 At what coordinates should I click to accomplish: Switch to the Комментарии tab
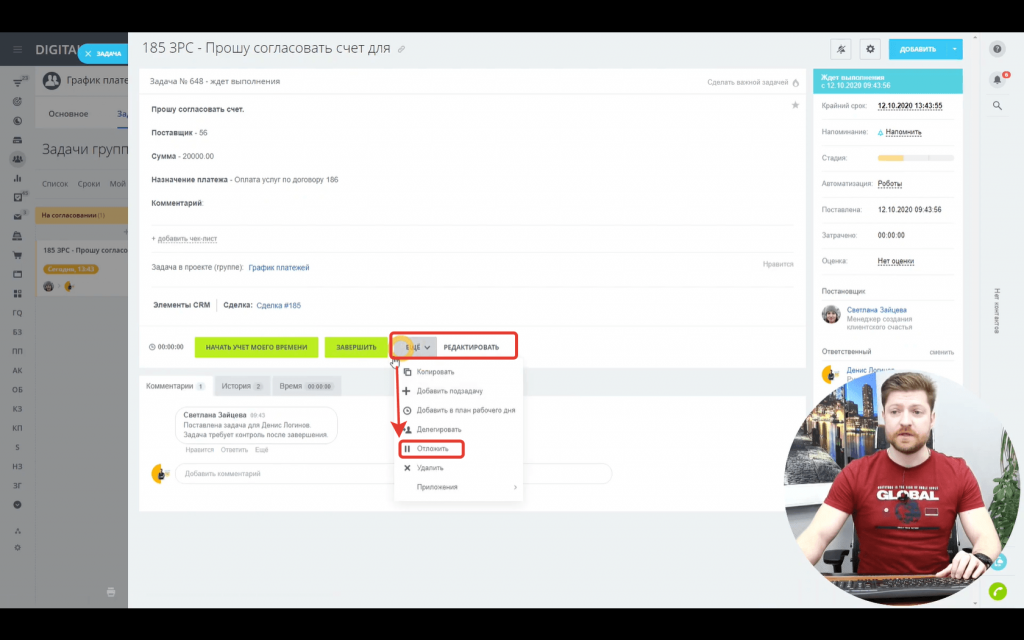[x=176, y=386]
